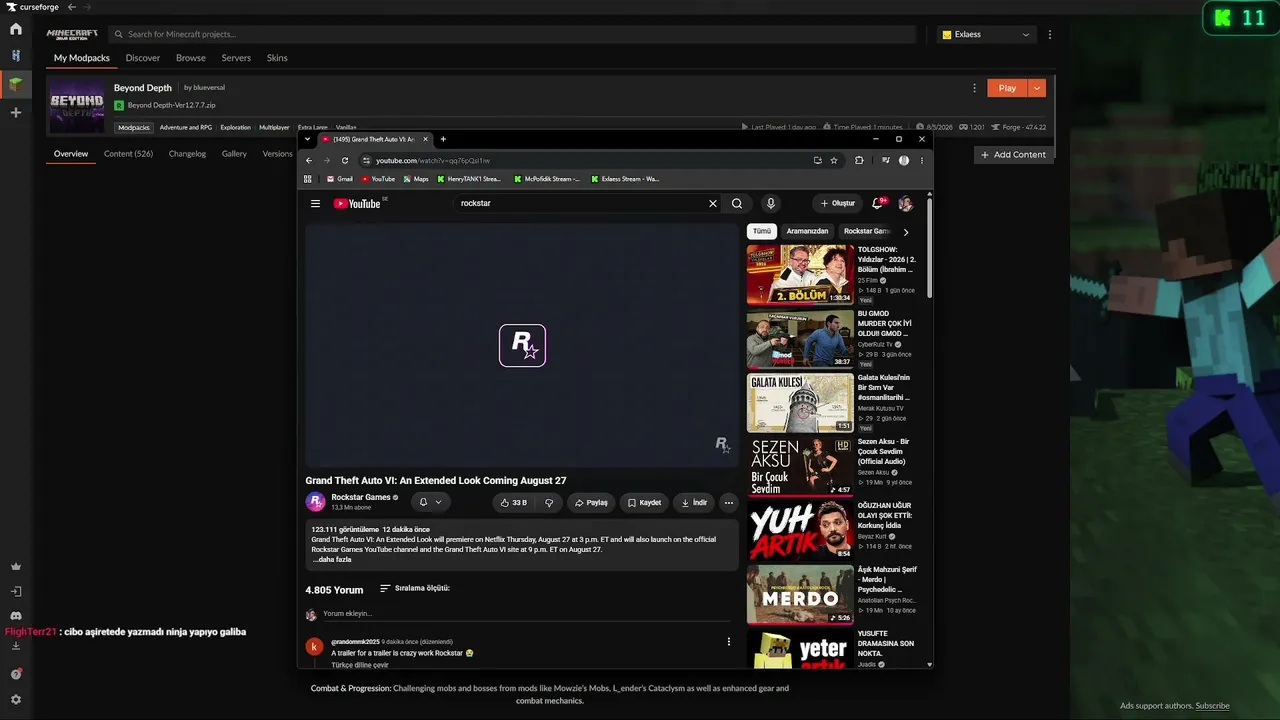Open more actions for the video
The height and width of the screenshot is (720, 1280).
click(729, 502)
